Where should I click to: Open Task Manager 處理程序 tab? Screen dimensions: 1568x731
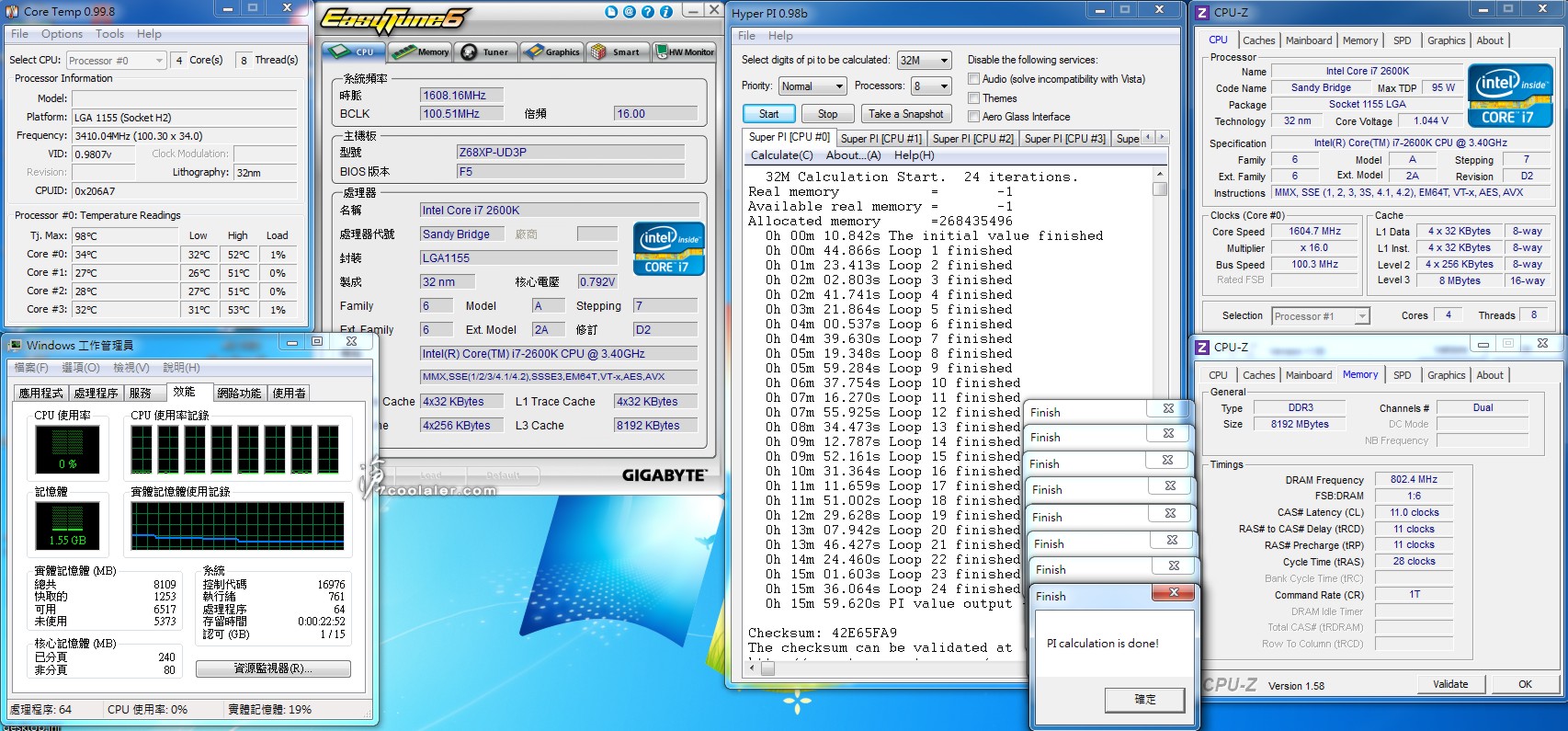tap(97, 393)
